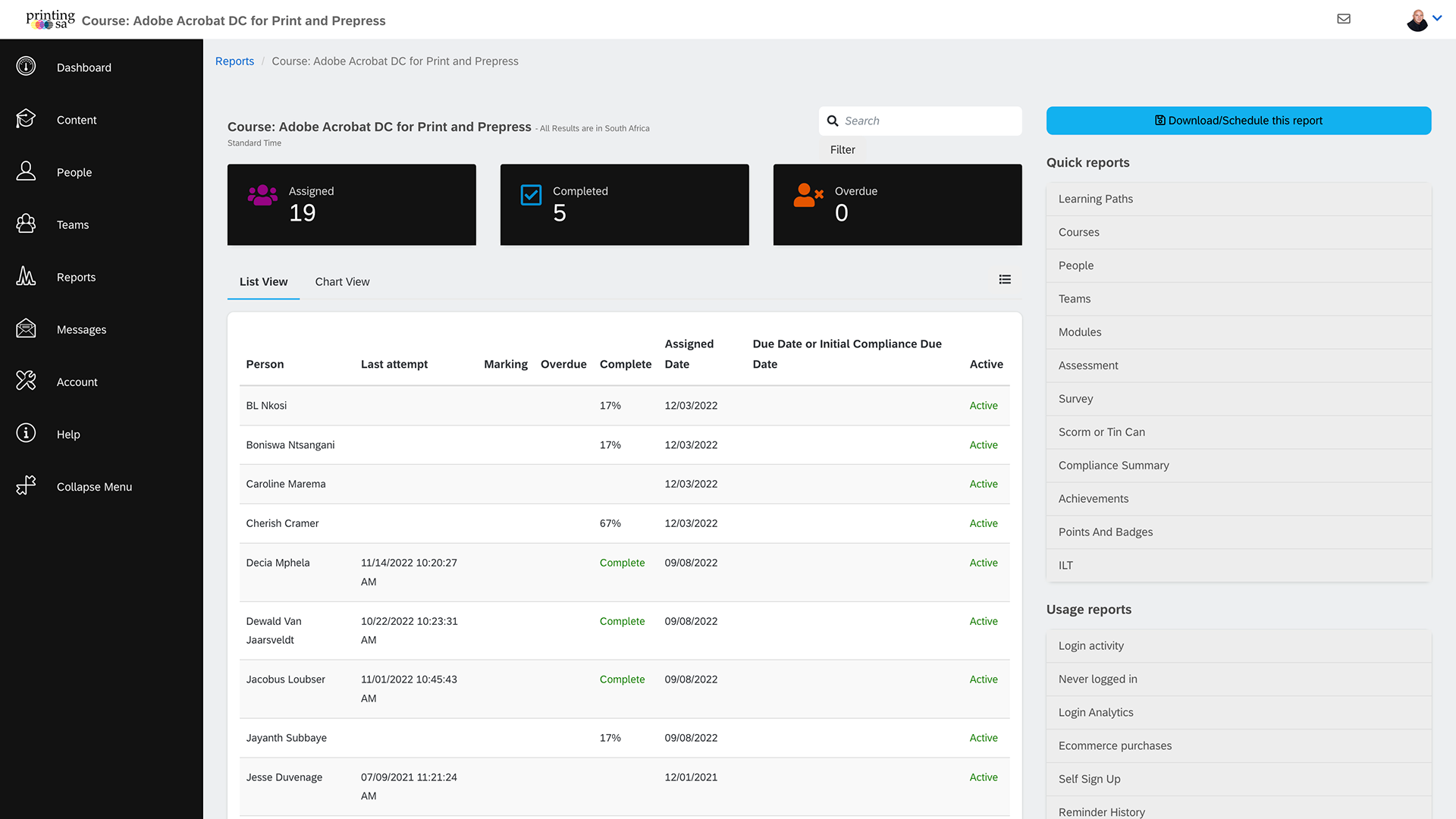The width and height of the screenshot is (1456, 819).
Task: Open the Self Sign Up report
Action: [x=1238, y=780]
